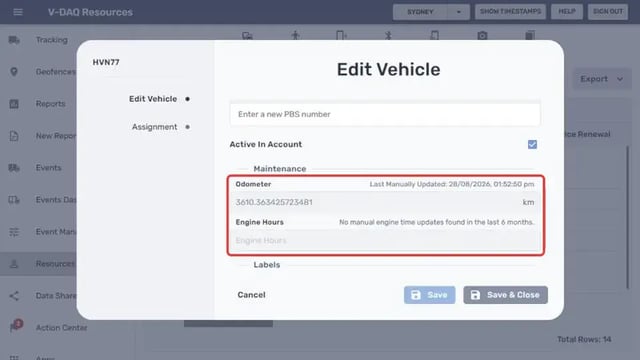Image resolution: width=640 pixels, height=360 pixels.
Task: Click the Event Manager sliders icon
Action: tap(14, 232)
